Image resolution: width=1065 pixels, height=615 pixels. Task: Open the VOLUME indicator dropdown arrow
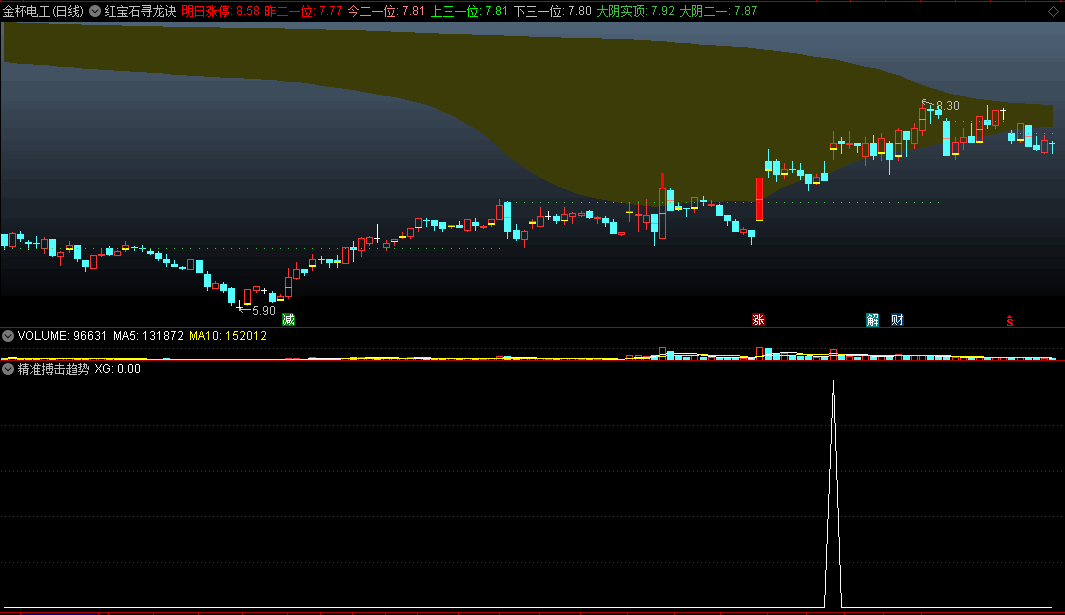tap(8, 336)
